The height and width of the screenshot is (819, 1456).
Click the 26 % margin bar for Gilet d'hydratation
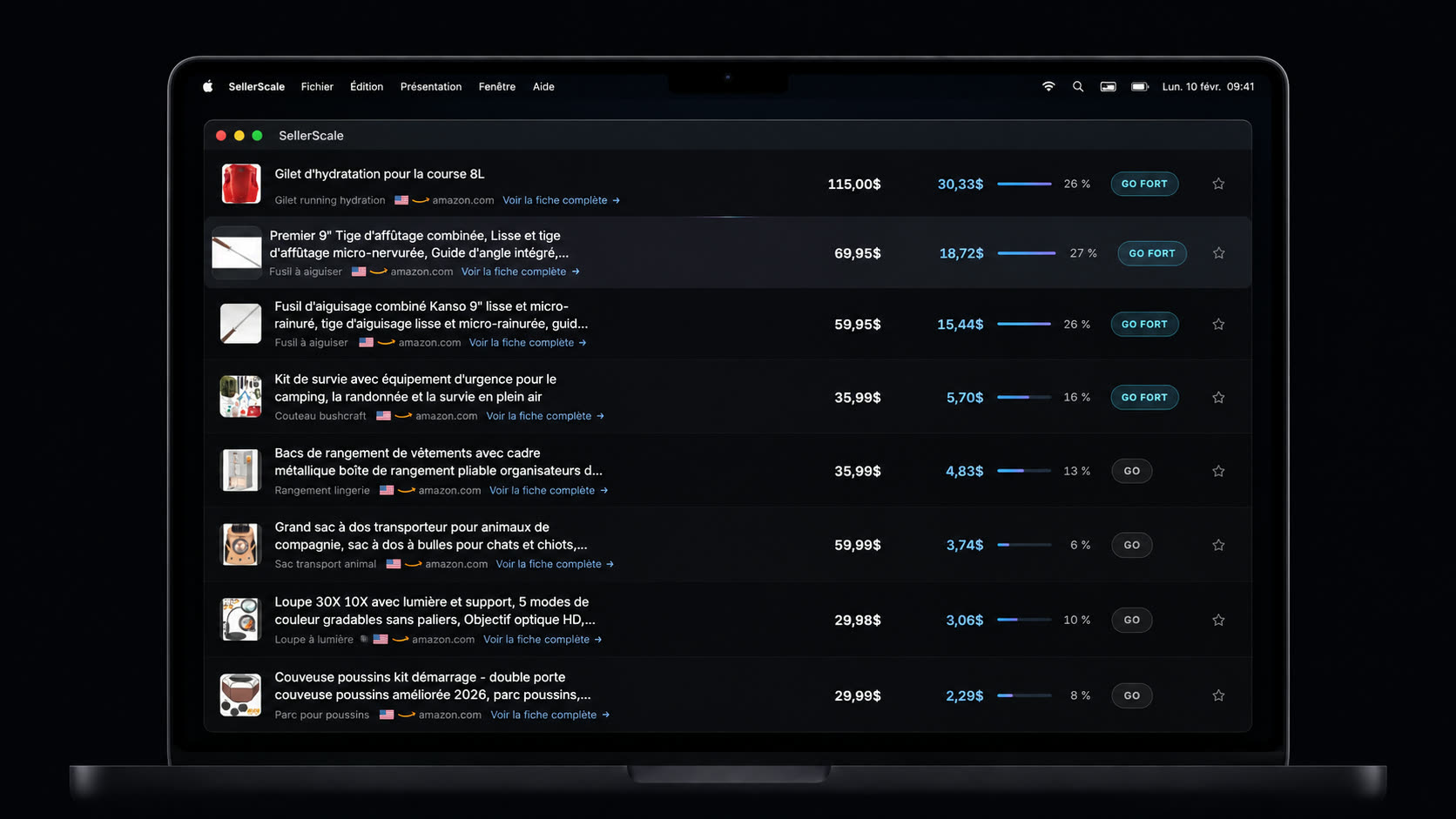point(1024,184)
